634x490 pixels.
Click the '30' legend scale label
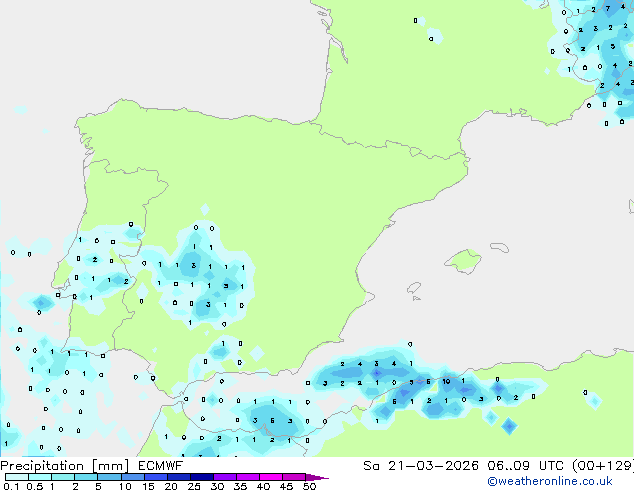pos(217,486)
